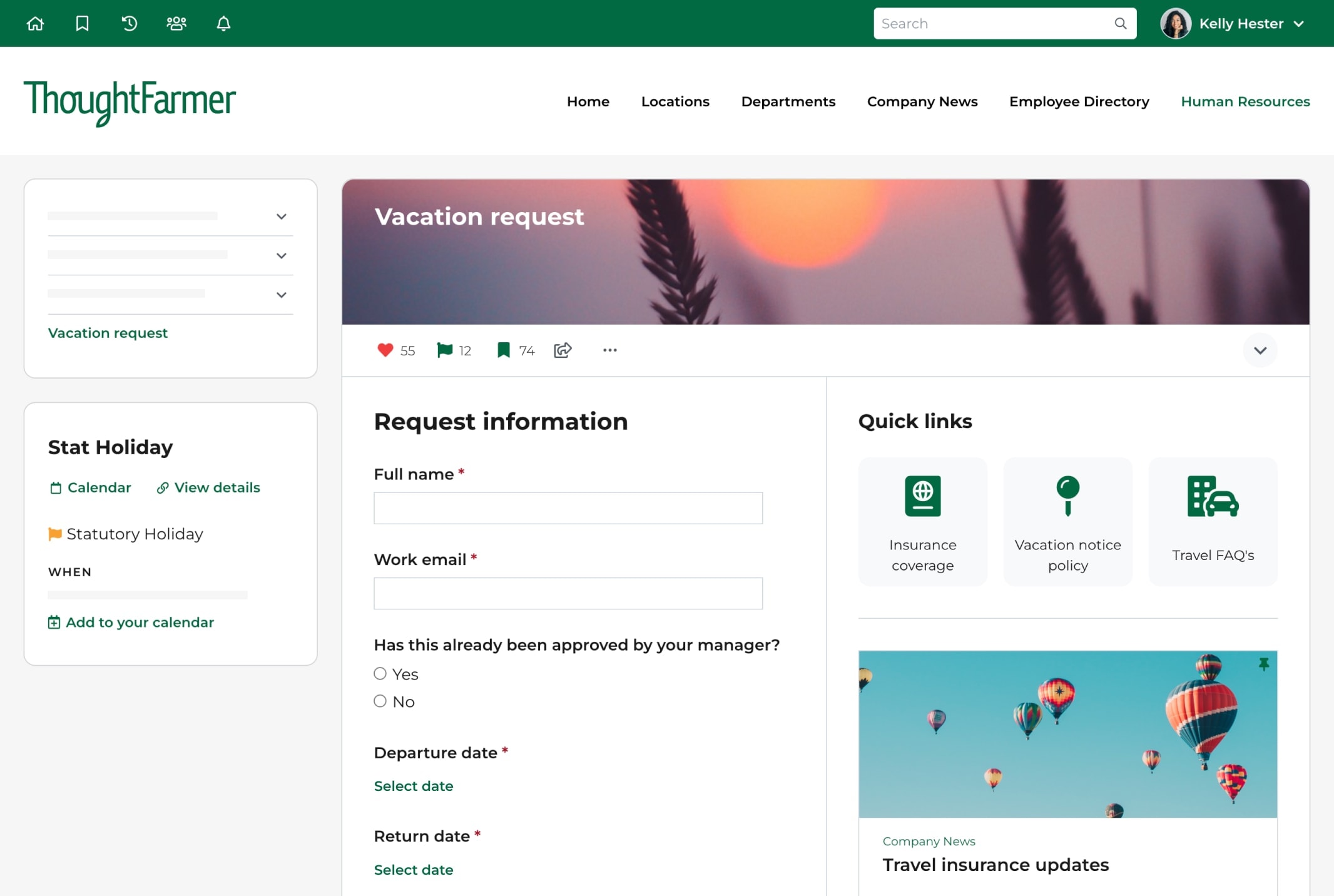1334x896 pixels.
Task: Expand the first sidebar section chevron
Action: coord(282,216)
